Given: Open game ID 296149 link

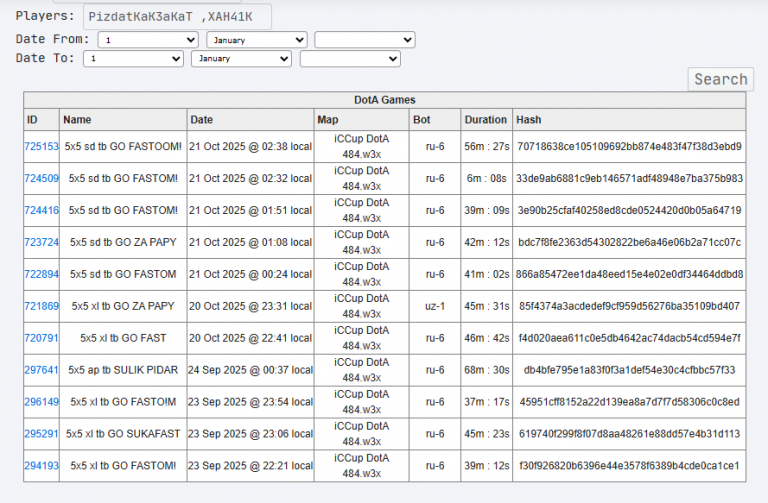Looking at the screenshot, I should tap(41, 402).
